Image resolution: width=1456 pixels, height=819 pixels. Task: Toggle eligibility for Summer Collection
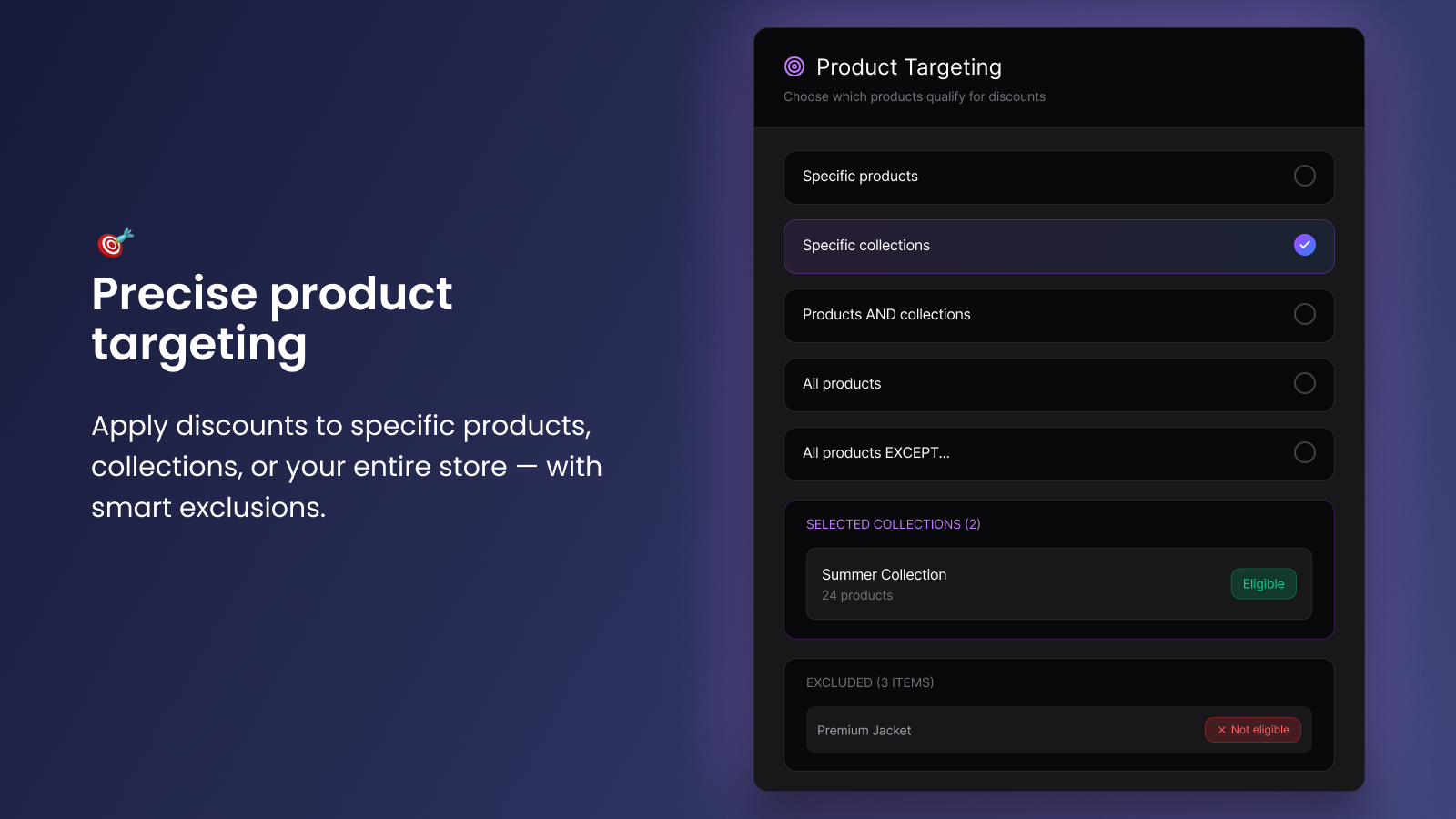[1263, 583]
